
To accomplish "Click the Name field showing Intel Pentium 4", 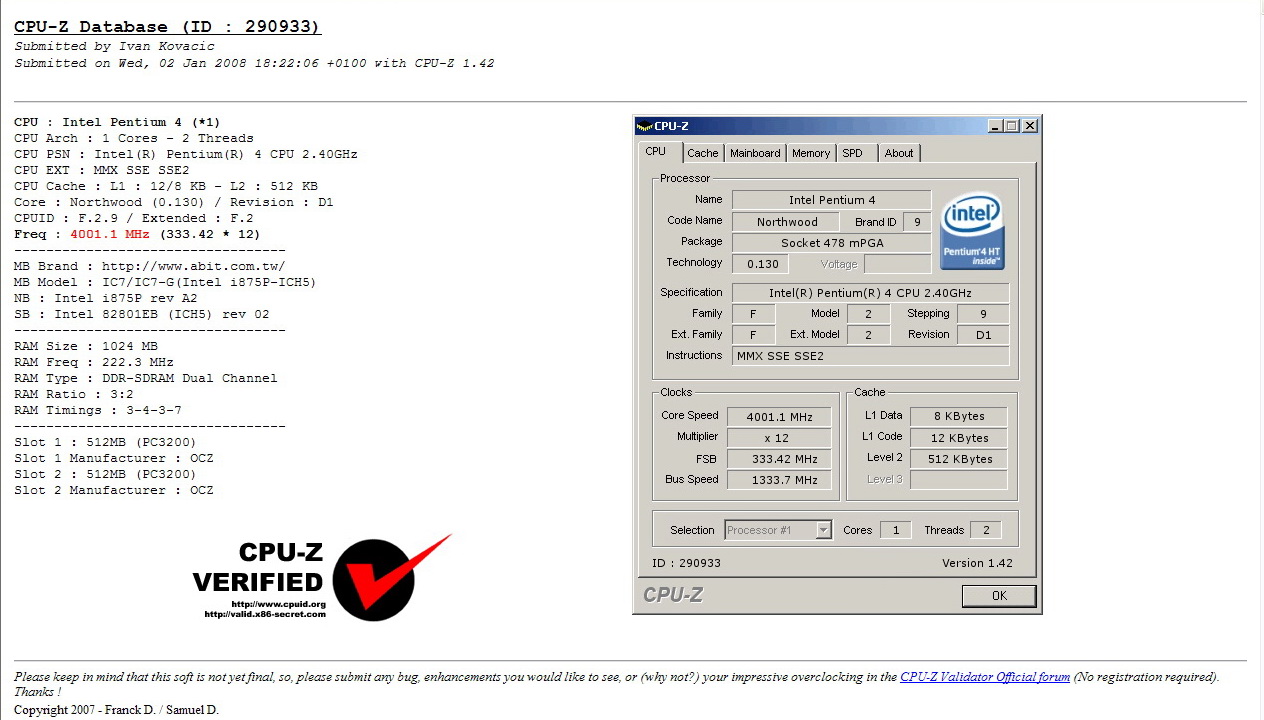I will tap(831, 200).
